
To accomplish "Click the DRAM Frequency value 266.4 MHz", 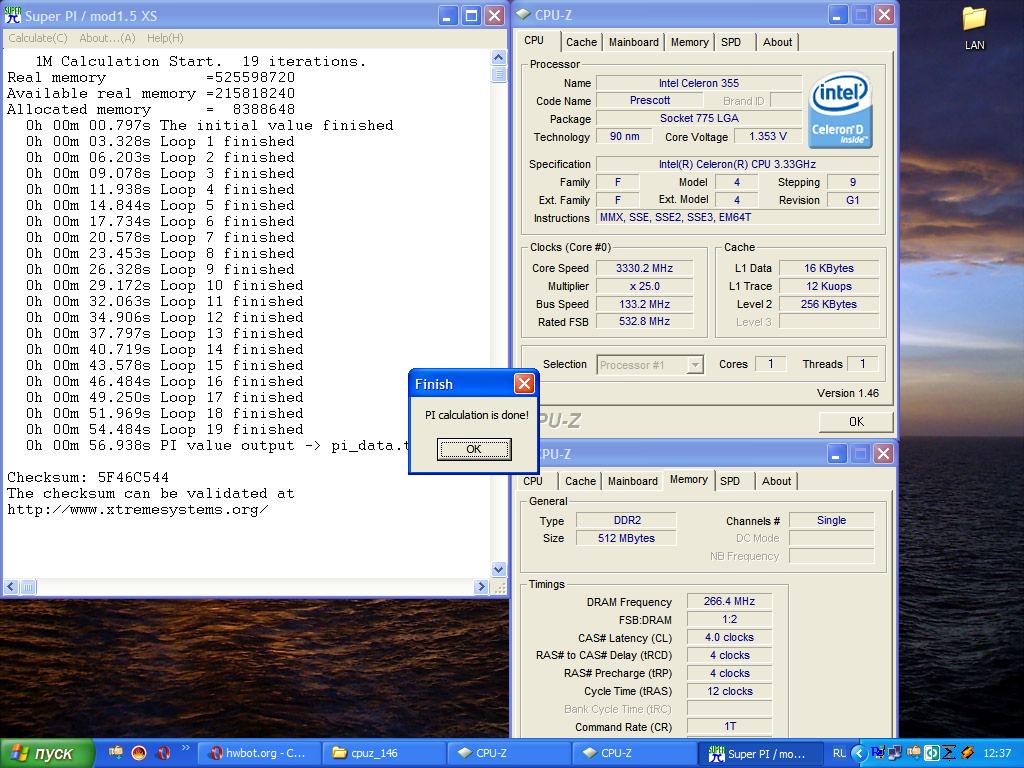I will [x=729, y=601].
